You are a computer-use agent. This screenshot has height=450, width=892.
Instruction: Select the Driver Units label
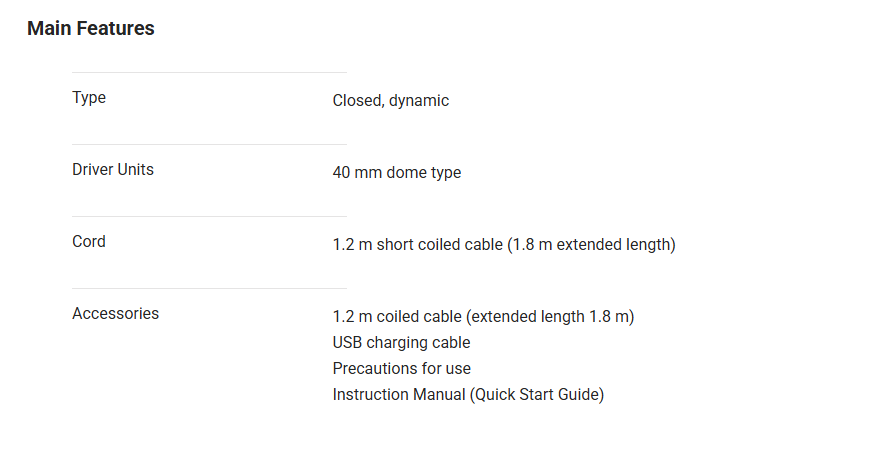[x=113, y=170]
